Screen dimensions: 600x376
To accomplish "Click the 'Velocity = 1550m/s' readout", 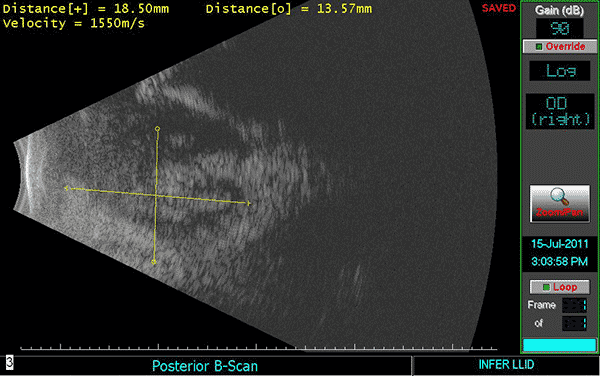I will pos(74,23).
